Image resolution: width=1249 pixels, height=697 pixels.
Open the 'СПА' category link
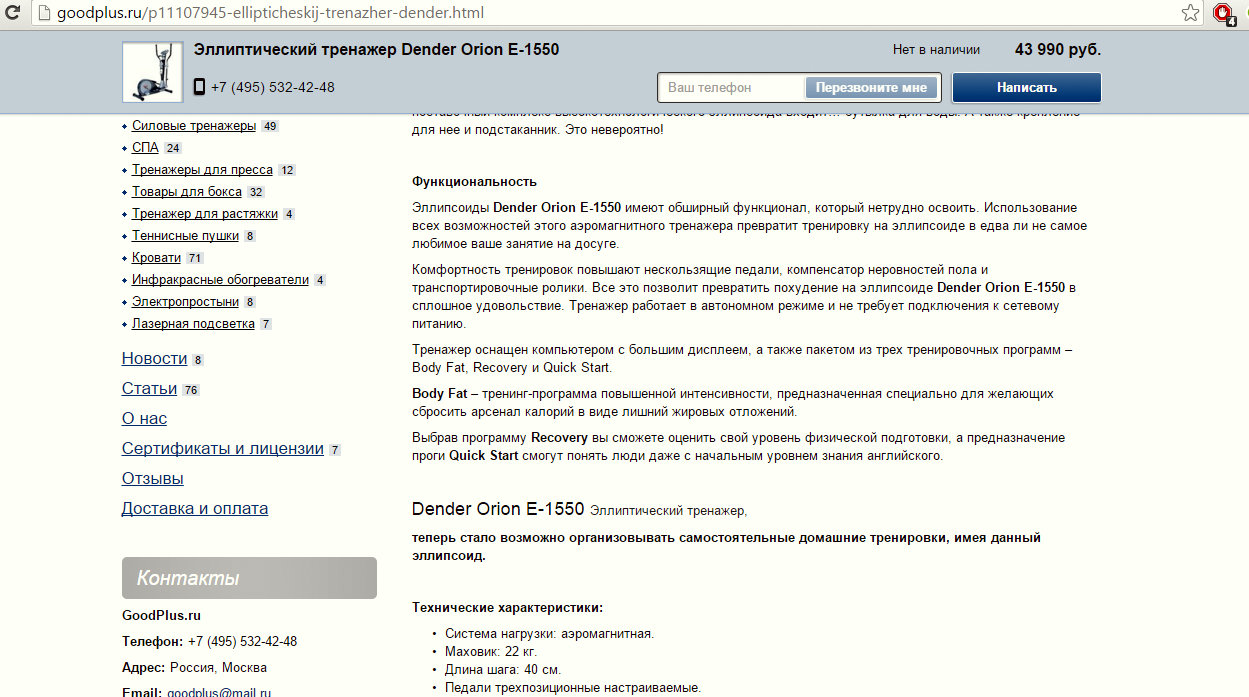tap(145, 148)
